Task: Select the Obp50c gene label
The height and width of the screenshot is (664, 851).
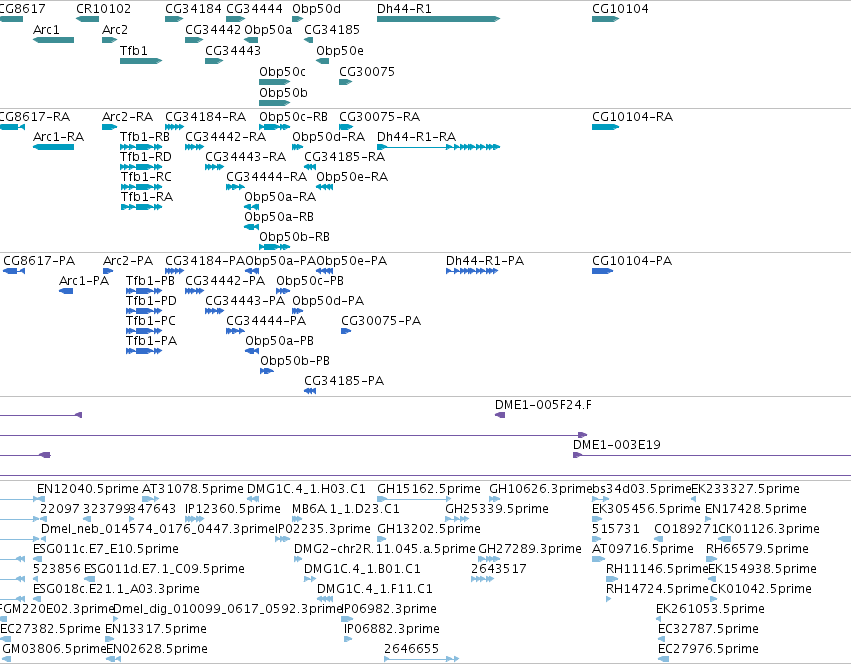Action: 282,72
